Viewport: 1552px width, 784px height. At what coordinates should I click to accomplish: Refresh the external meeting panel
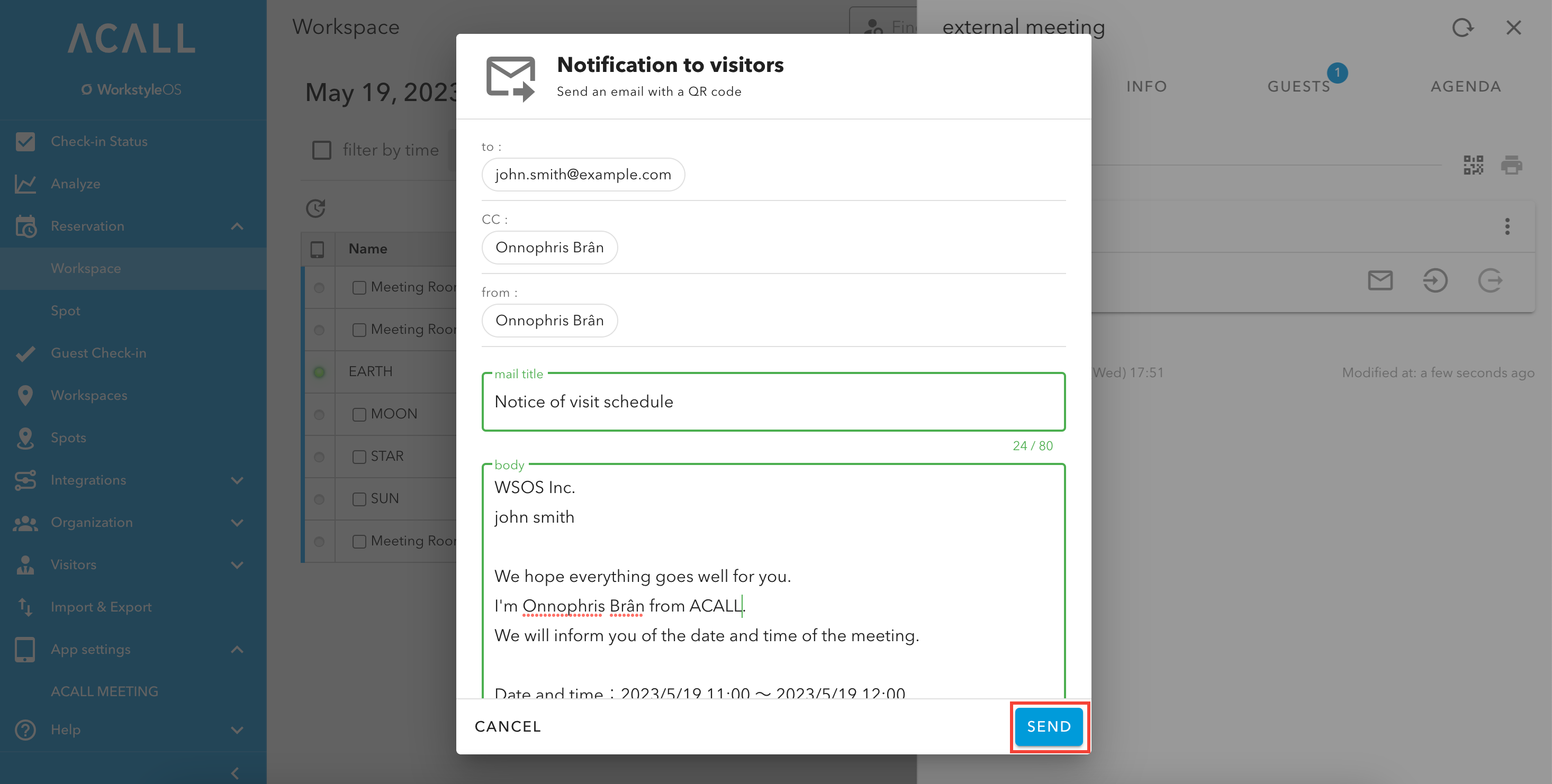[x=1462, y=28]
